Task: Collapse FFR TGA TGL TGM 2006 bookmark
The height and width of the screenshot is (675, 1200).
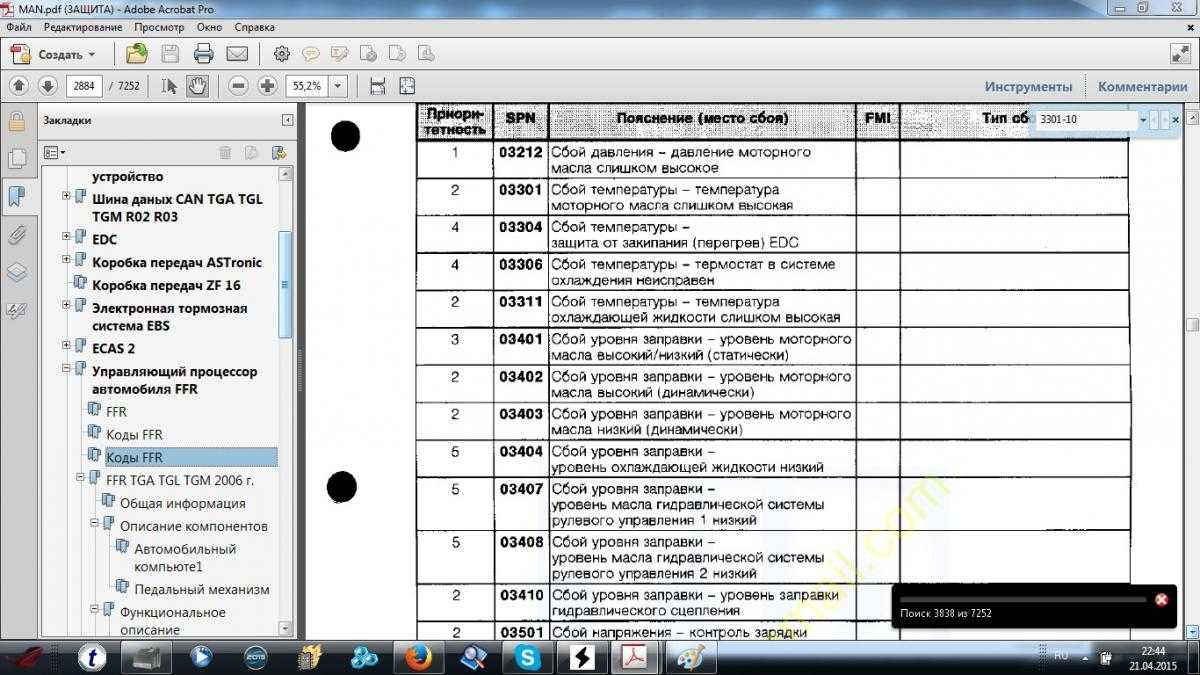Action: pyautogui.click(x=80, y=477)
